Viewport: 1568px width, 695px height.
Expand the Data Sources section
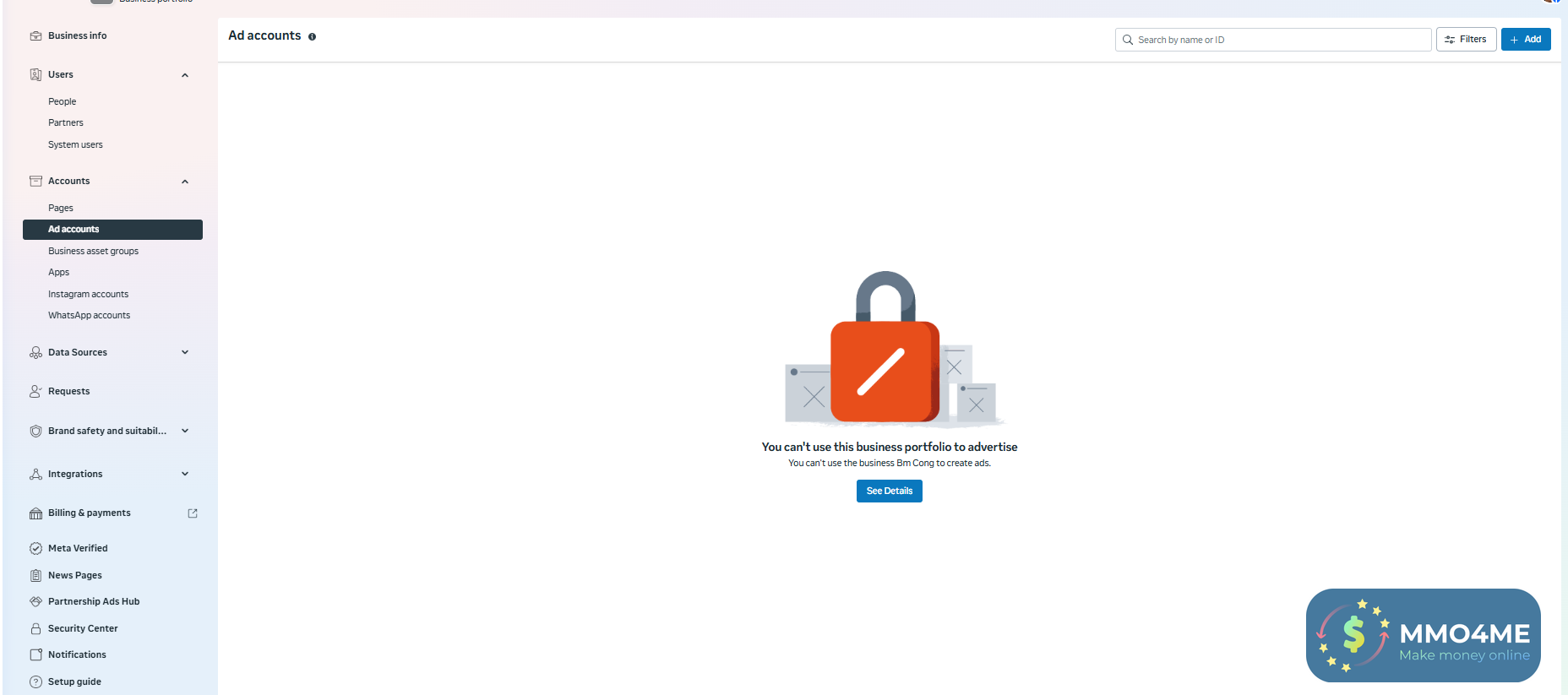[x=185, y=352]
